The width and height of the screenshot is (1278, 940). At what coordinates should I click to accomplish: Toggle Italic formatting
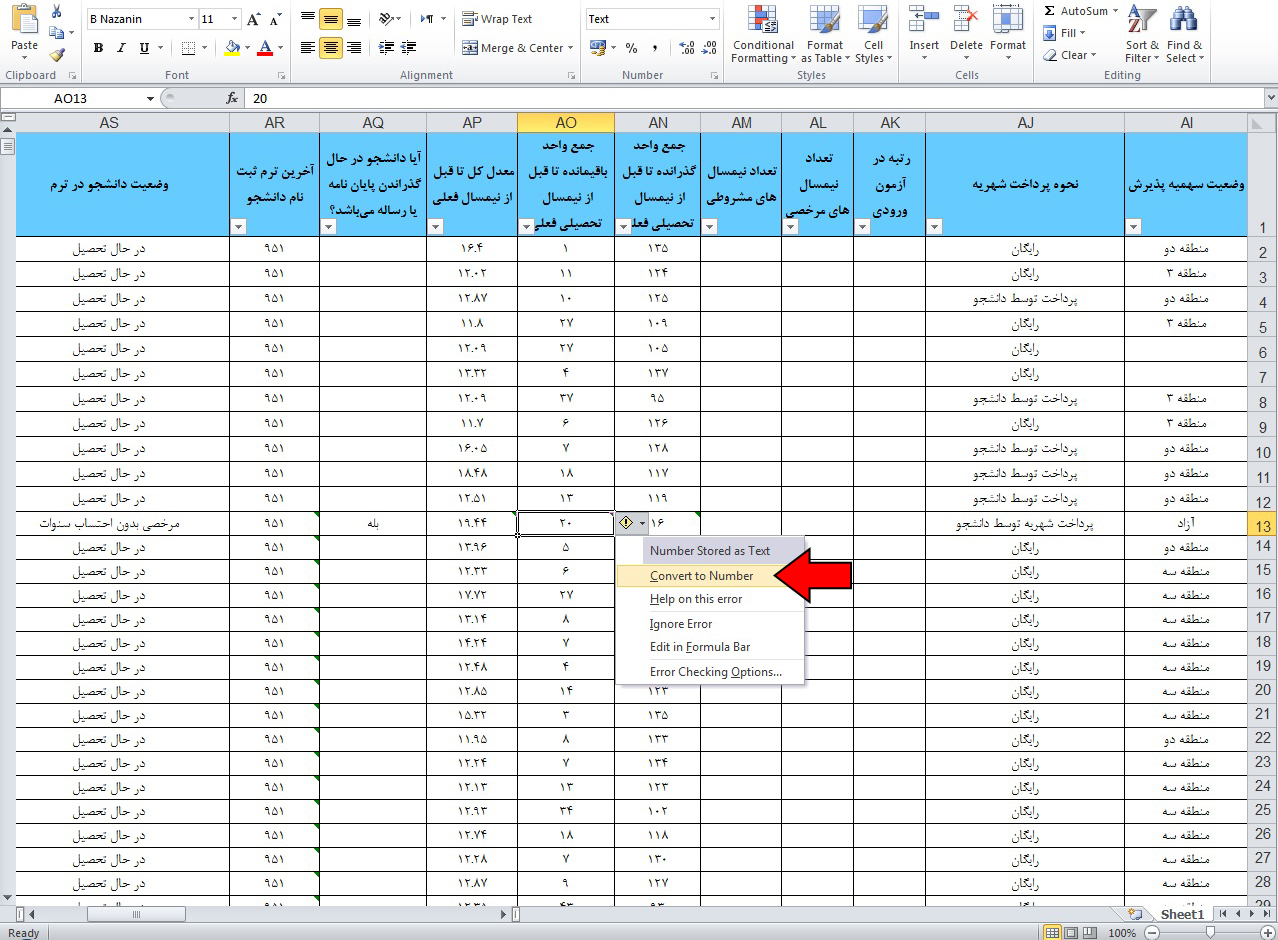(x=121, y=48)
